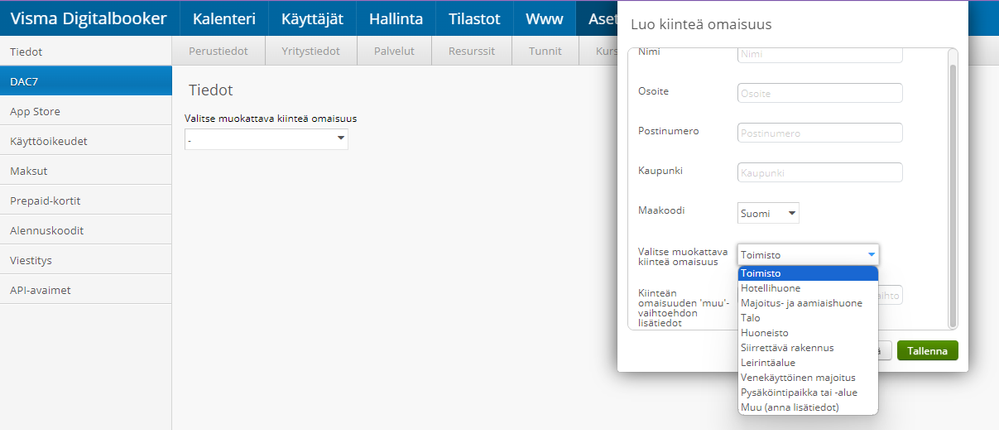Click the Nimi input field
Viewport: 999px width, 430px height.
[820, 54]
